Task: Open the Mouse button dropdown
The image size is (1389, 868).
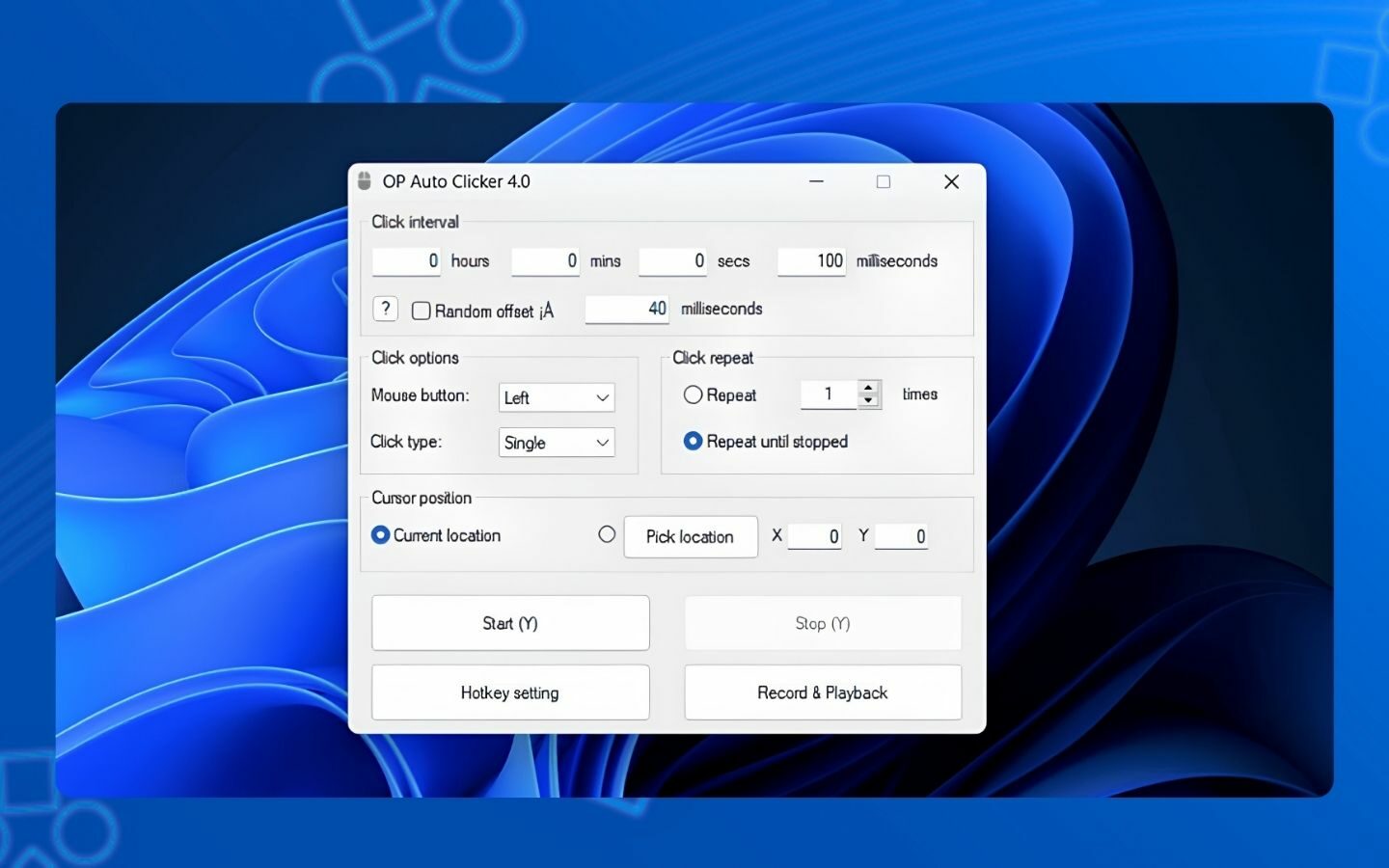Action: (557, 397)
